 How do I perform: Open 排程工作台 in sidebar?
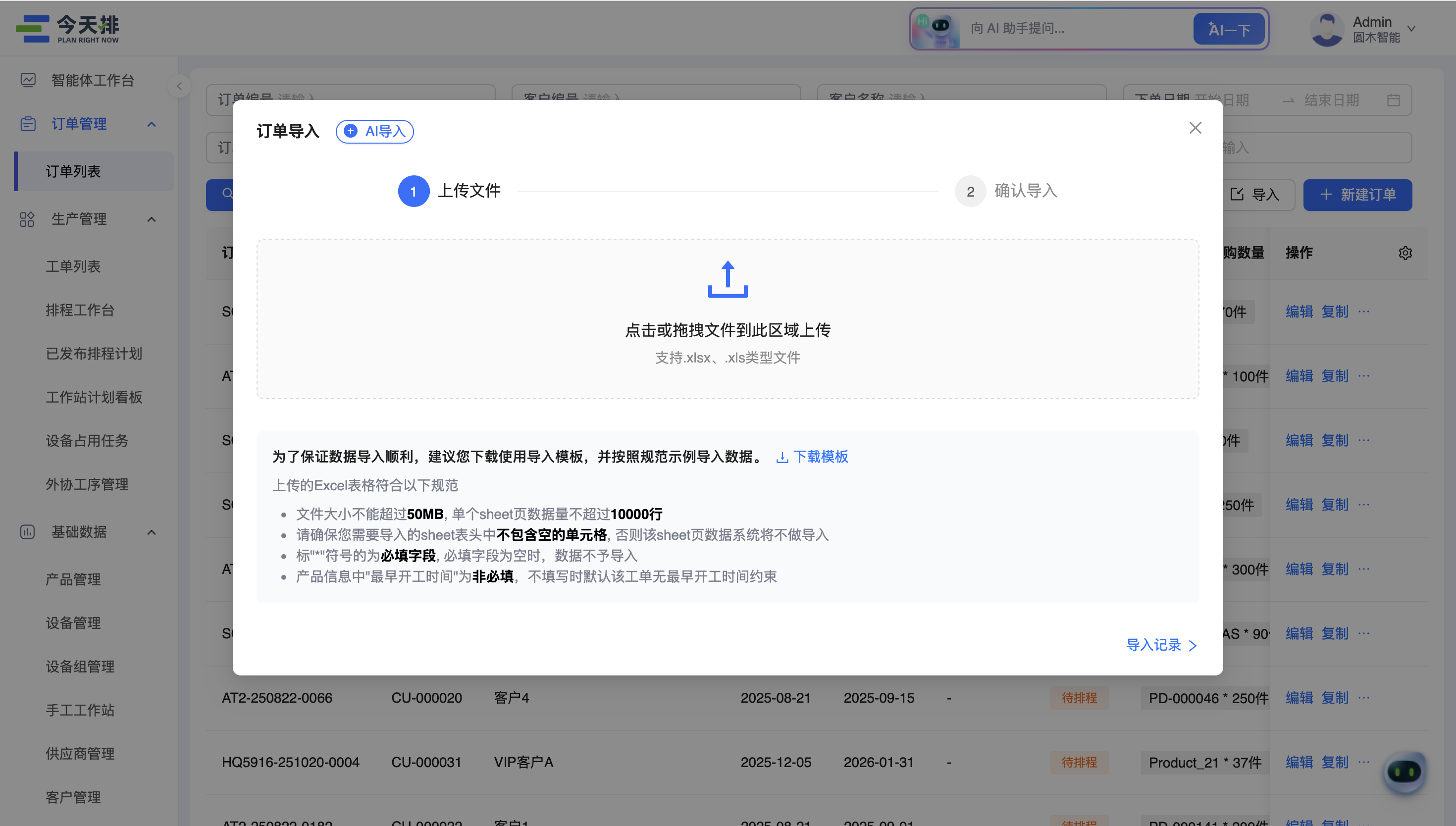(80, 310)
